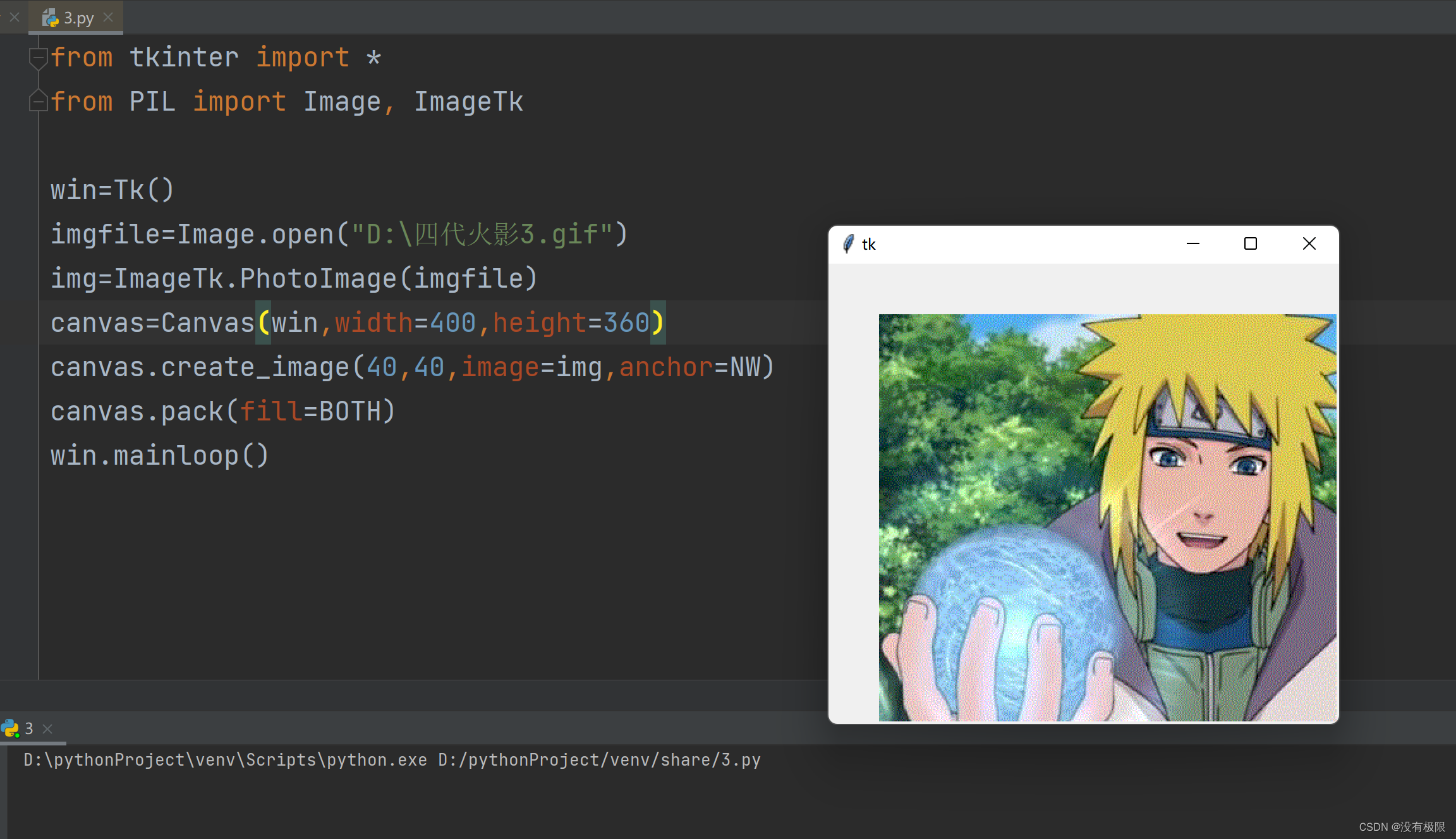Select the run tab named 3
Image resolution: width=1456 pixels, height=839 pixels.
(28, 728)
